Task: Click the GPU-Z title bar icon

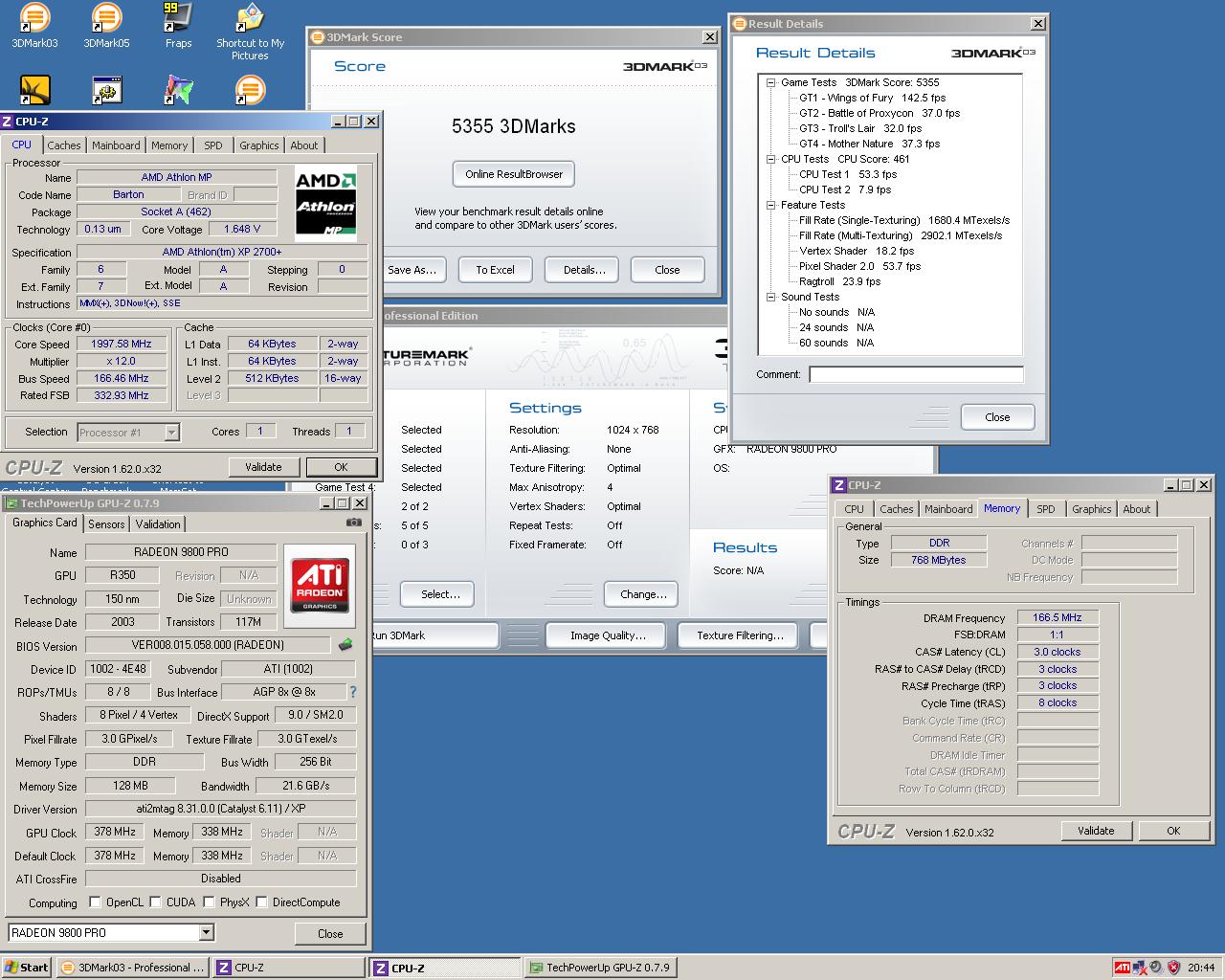Action: pyautogui.click(x=11, y=503)
